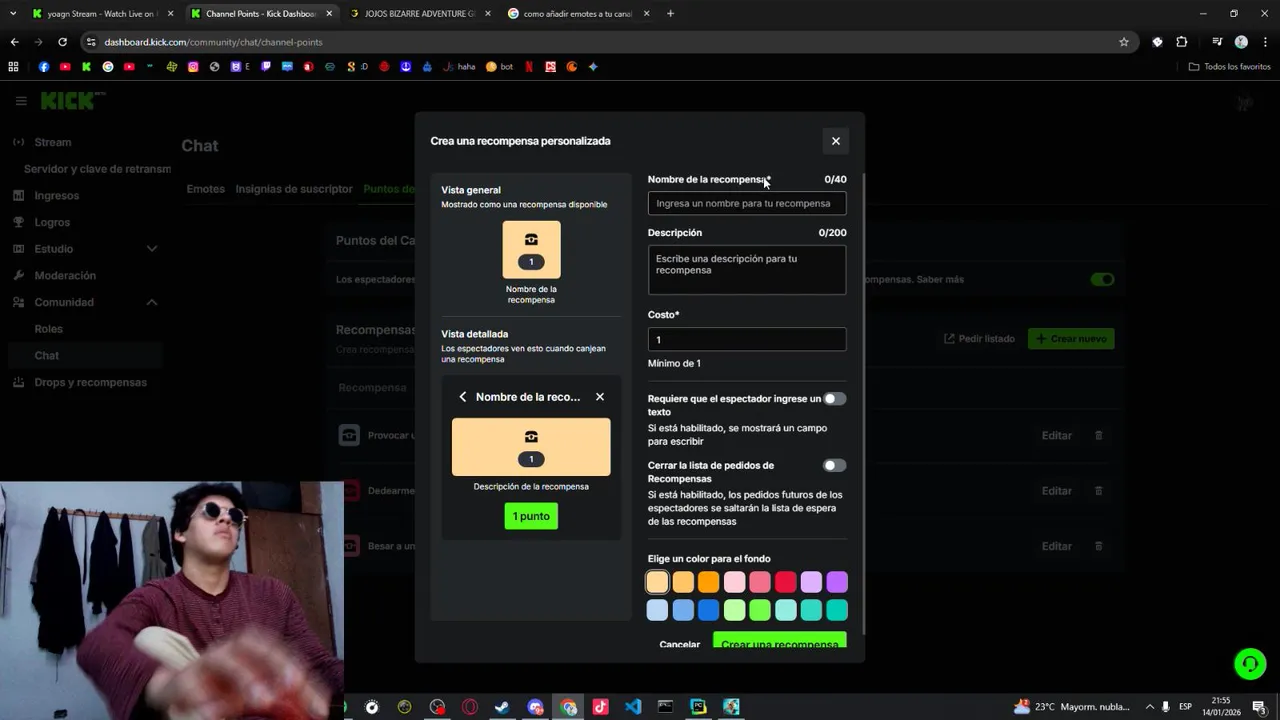Click the browser address bar URL
This screenshot has height=720, width=1280.
(x=213, y=42)
